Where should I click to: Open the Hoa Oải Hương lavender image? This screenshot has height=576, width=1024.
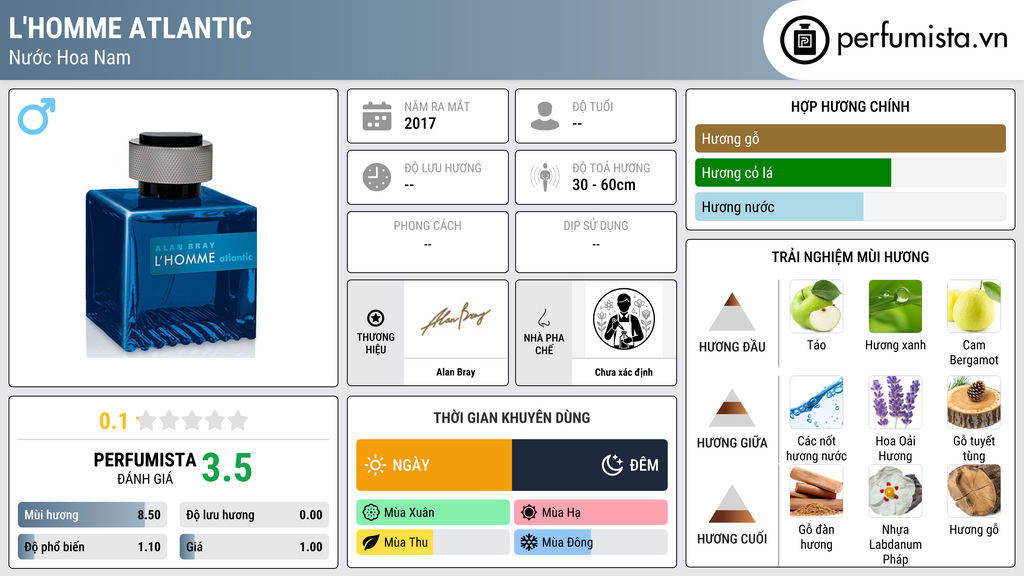895,402
